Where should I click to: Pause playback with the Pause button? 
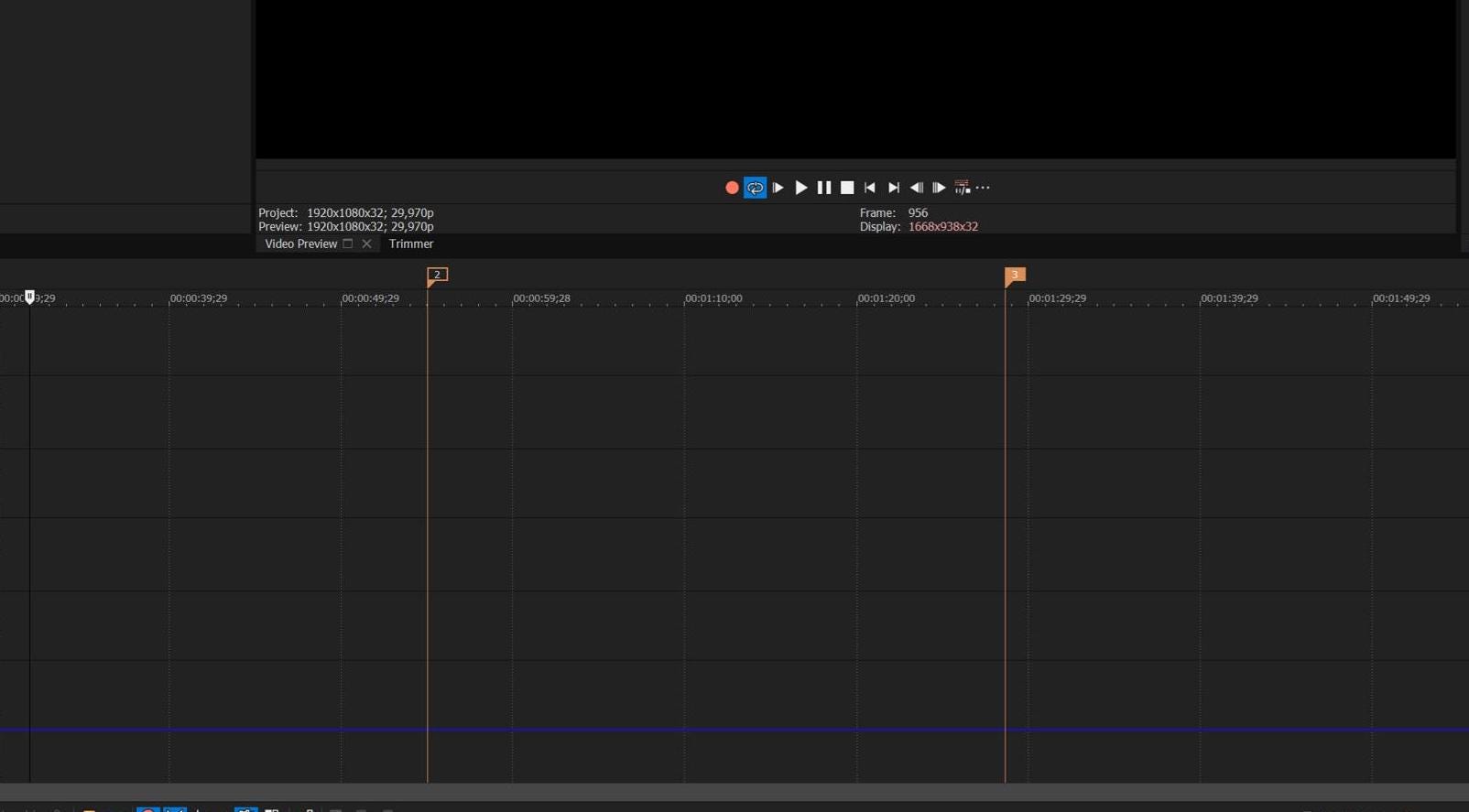824,188
